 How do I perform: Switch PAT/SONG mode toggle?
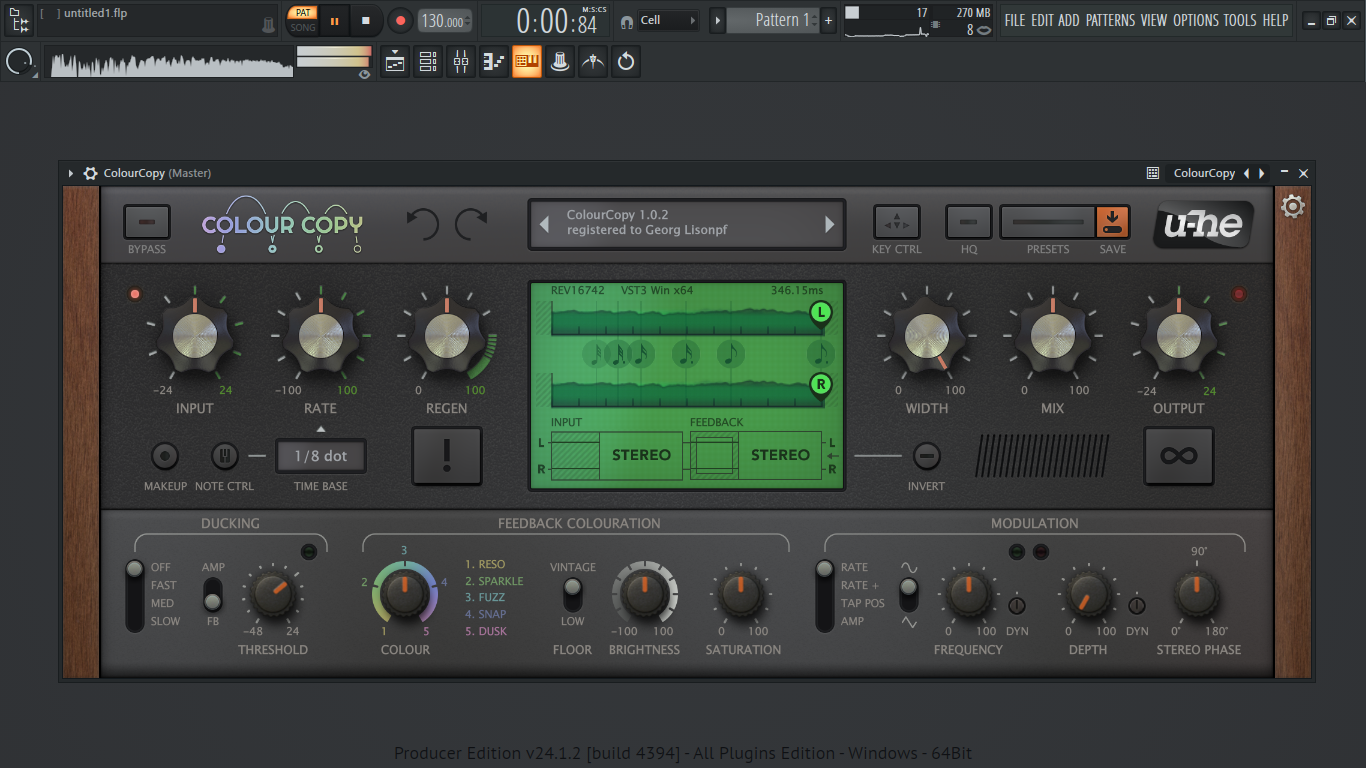click(303, 20)
